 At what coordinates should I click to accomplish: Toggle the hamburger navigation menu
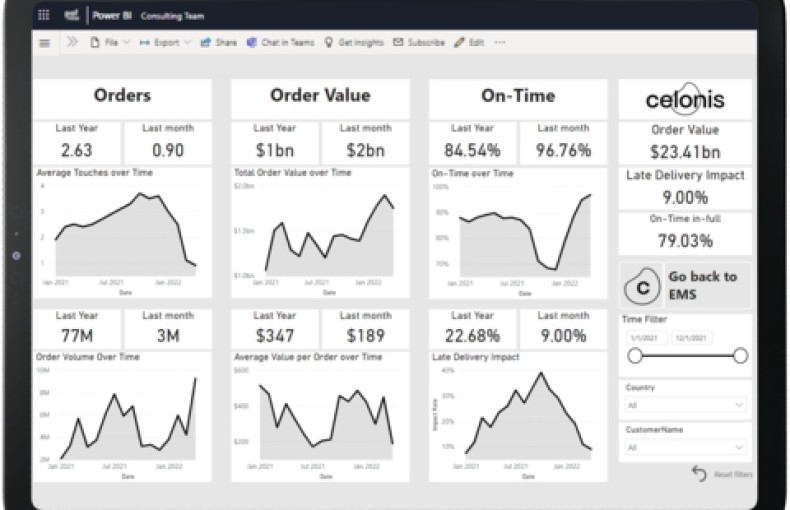coord(44,43)
